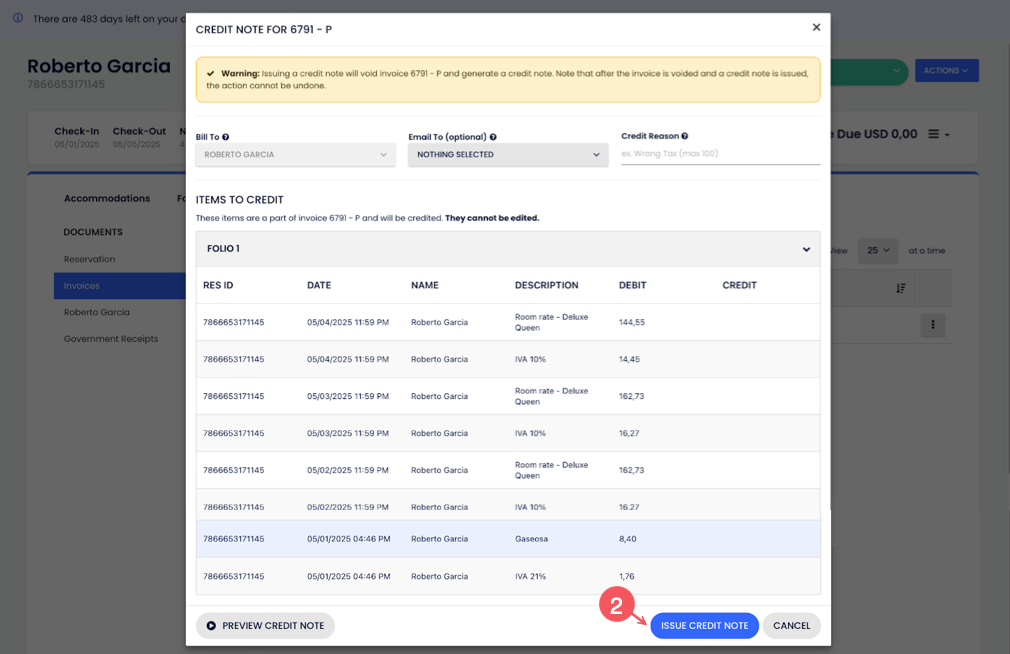Viewport: 1010px width, 654px height.
Task: Click debit 162,73 in 05/03/2025 row
Action: pos(631,396)
